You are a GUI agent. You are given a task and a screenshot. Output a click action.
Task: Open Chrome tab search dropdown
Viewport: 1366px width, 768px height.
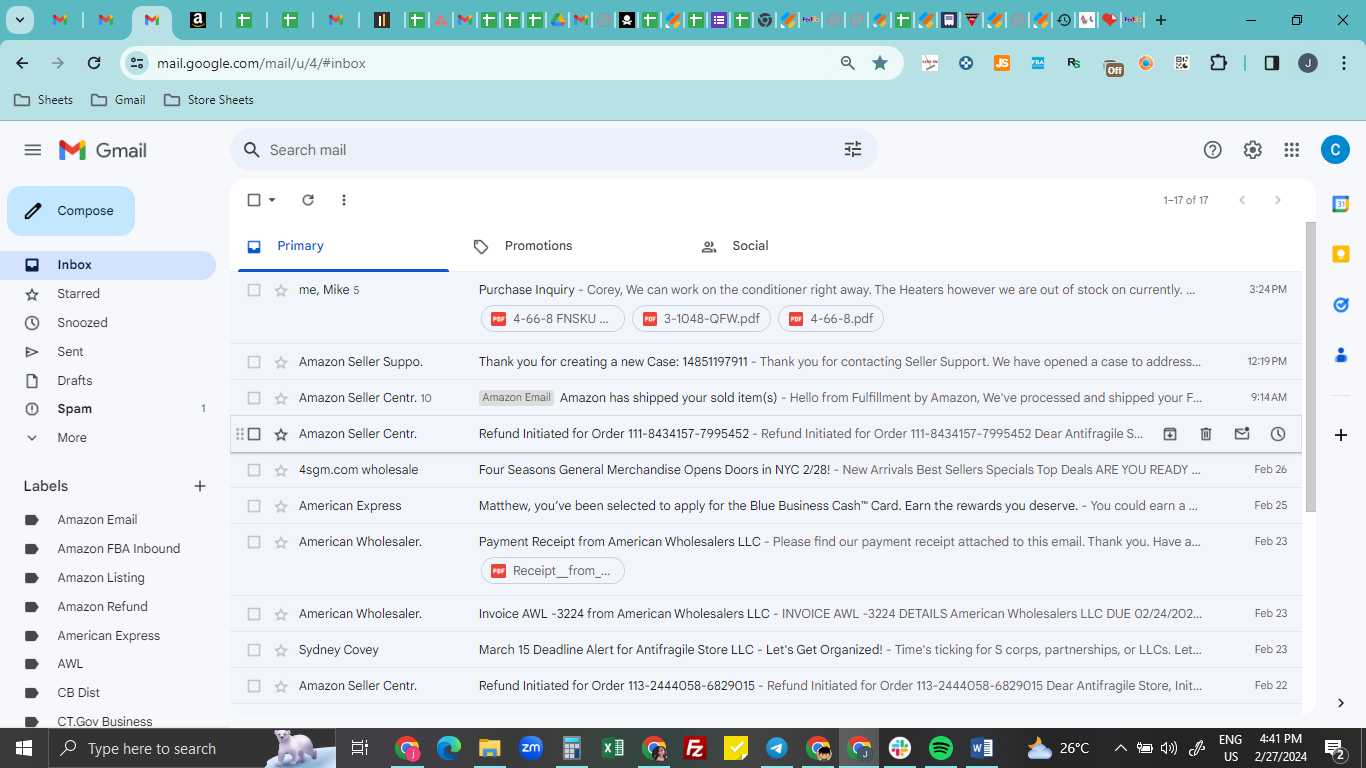20,20
